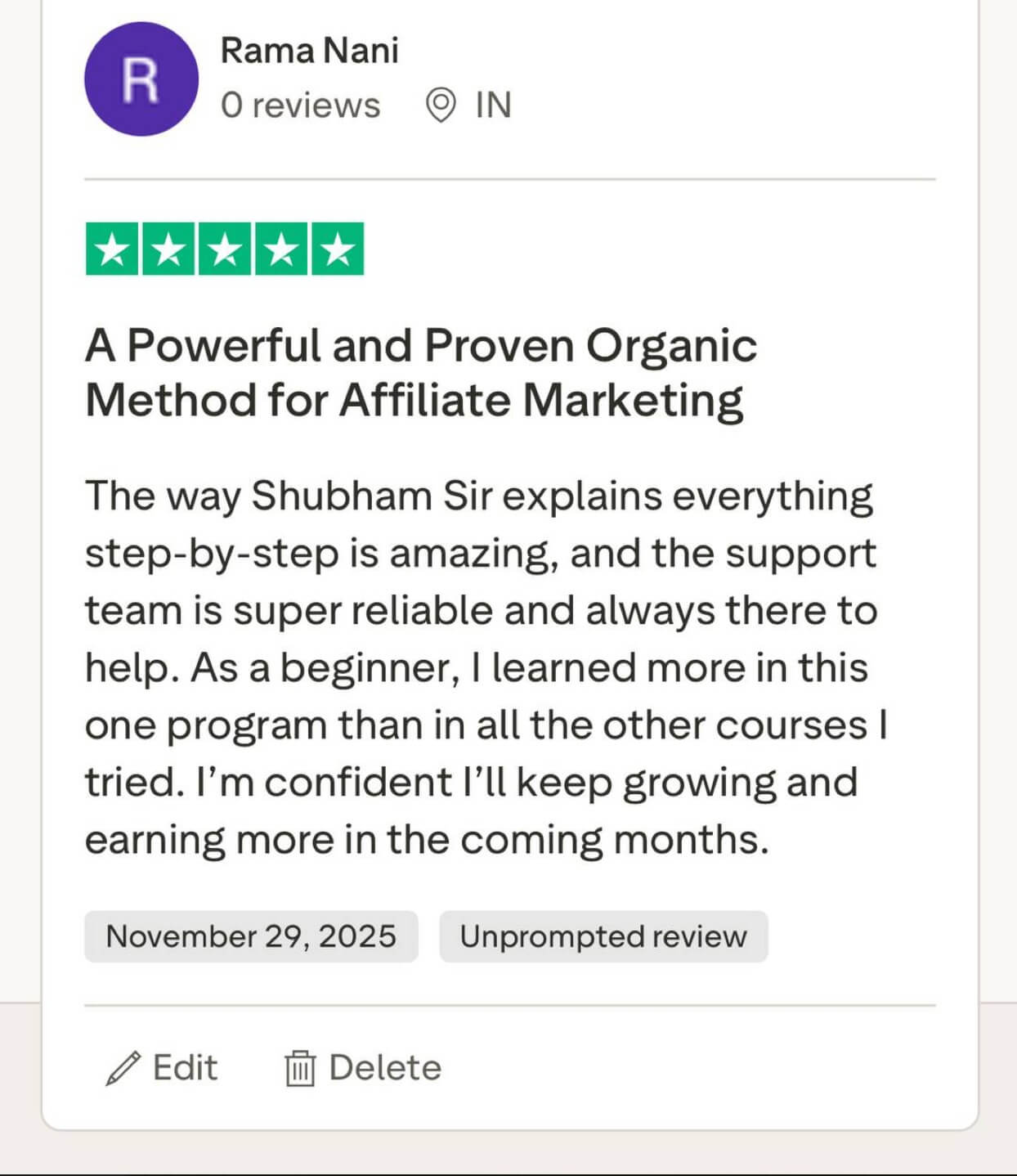The width and height of the screenshot is (1017, 1176).
Task: Click the fourth green rating star
Action: click(x=281, y=249)
